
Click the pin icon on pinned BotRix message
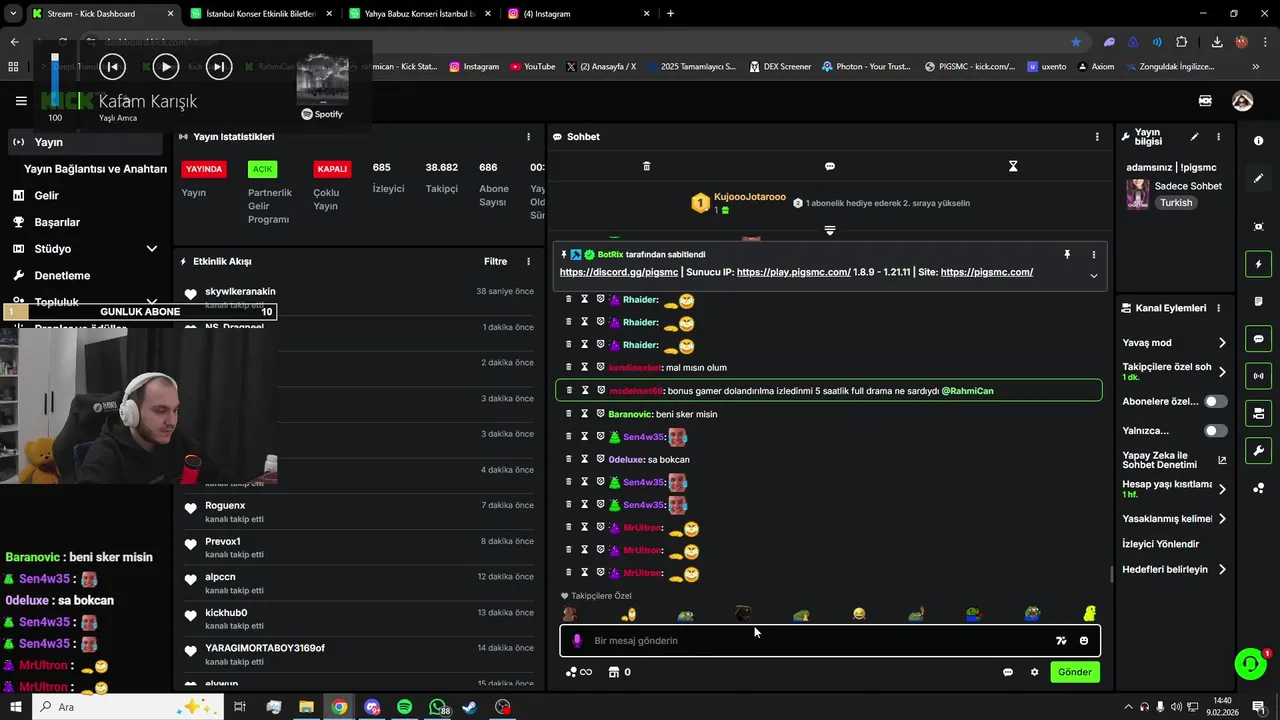1067,255
